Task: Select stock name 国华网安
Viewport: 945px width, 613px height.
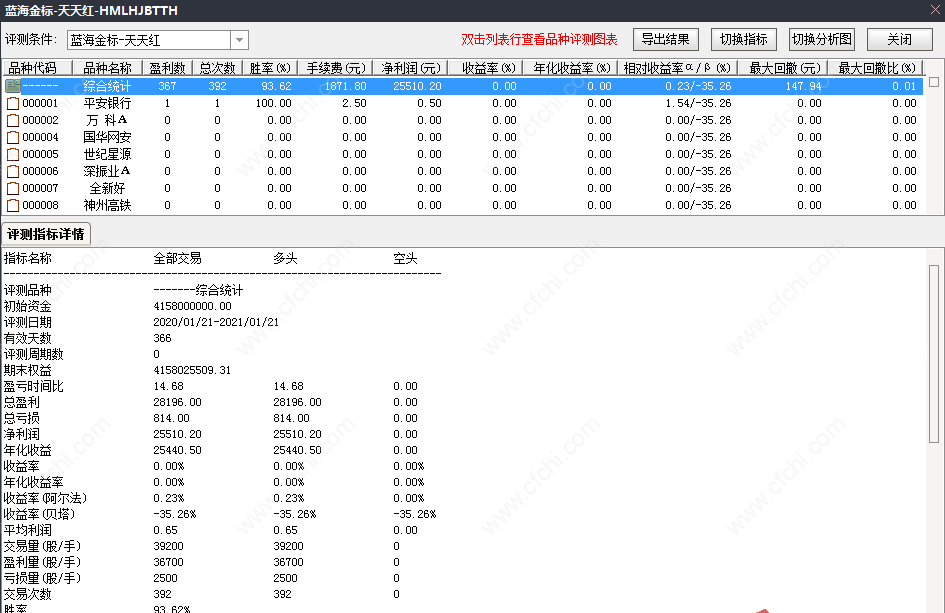Action: click(x=107, y=137)
